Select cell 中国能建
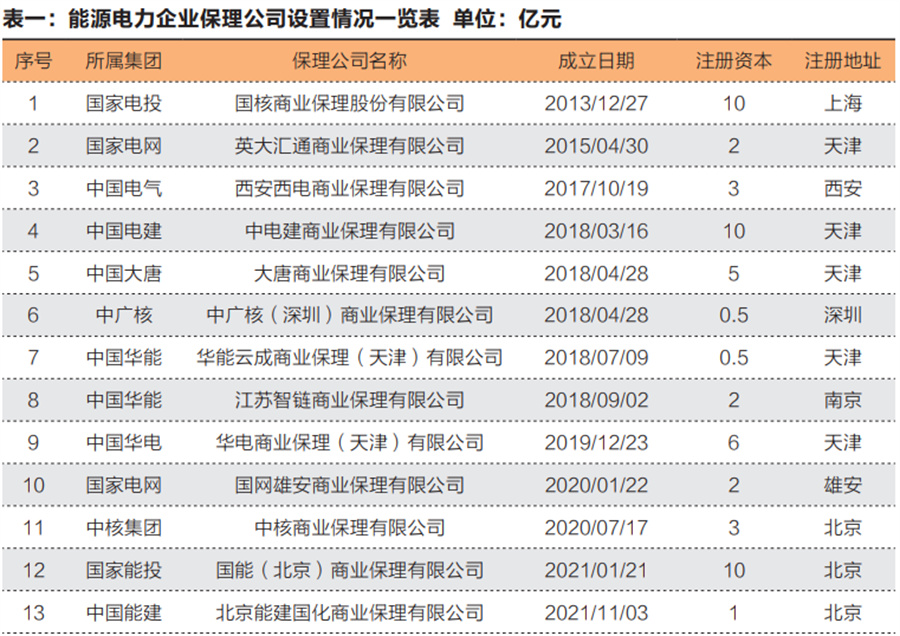The height and width of the screenshot is (636, 900). tap(123, 612)
